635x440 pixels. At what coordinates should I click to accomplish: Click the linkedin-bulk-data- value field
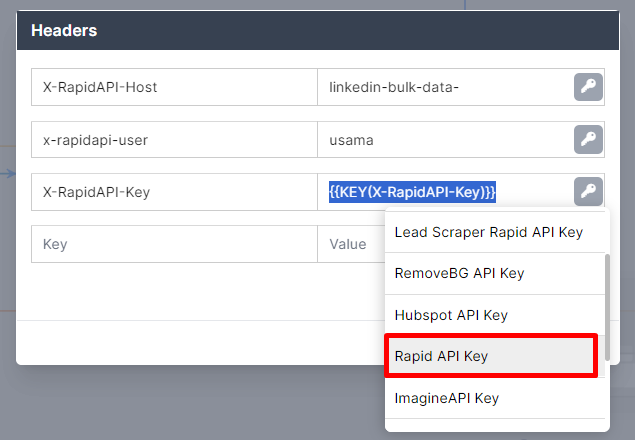(445, 87)
